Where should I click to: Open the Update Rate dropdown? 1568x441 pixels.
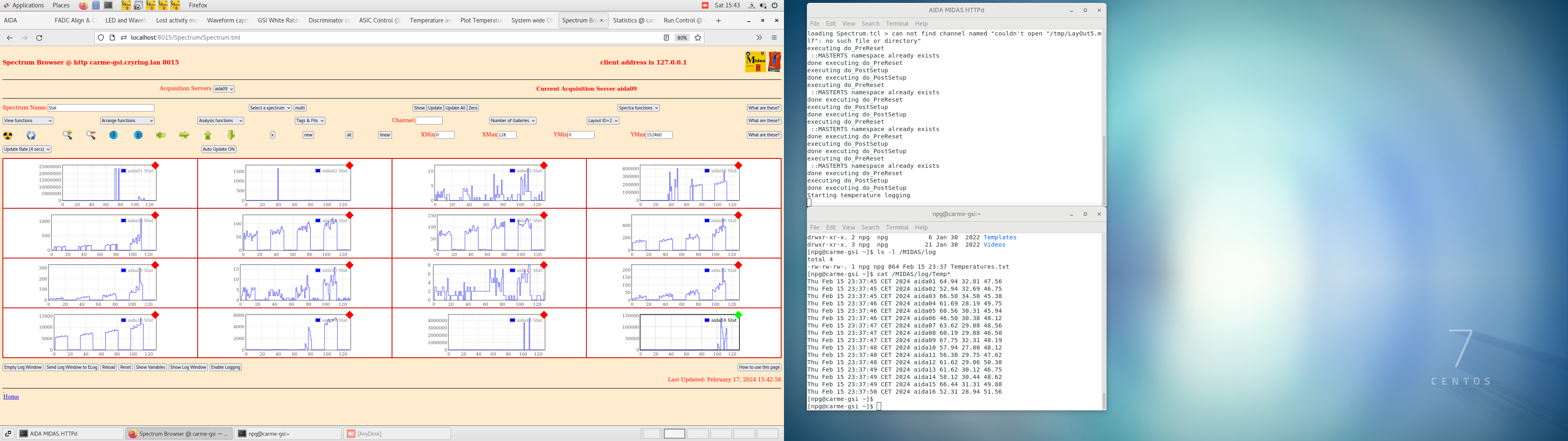(x=26, y=149)
